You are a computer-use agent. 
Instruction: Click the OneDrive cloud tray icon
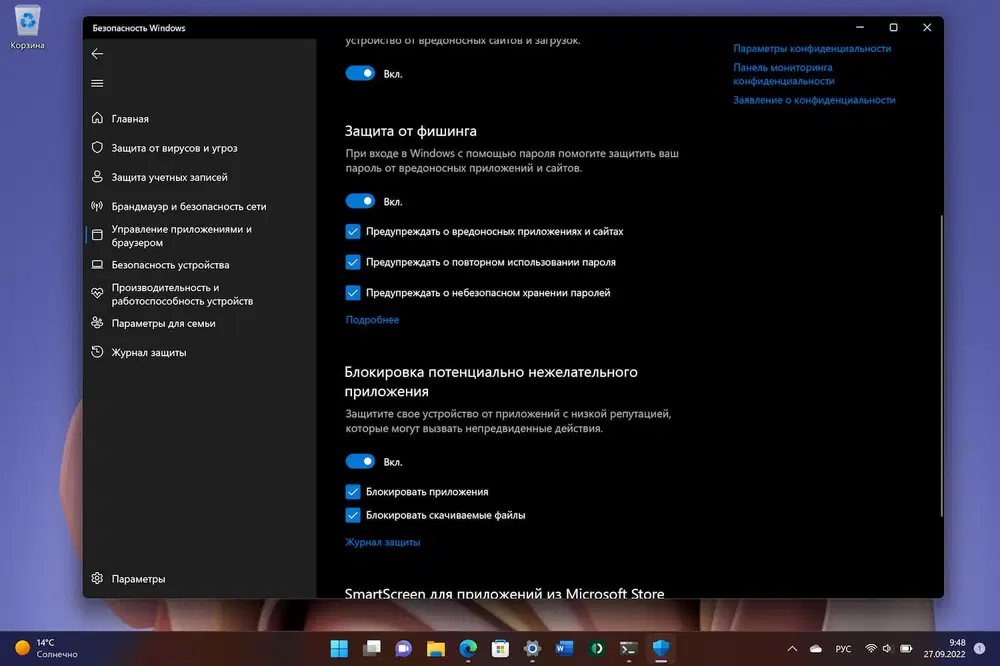coord(816,649)
